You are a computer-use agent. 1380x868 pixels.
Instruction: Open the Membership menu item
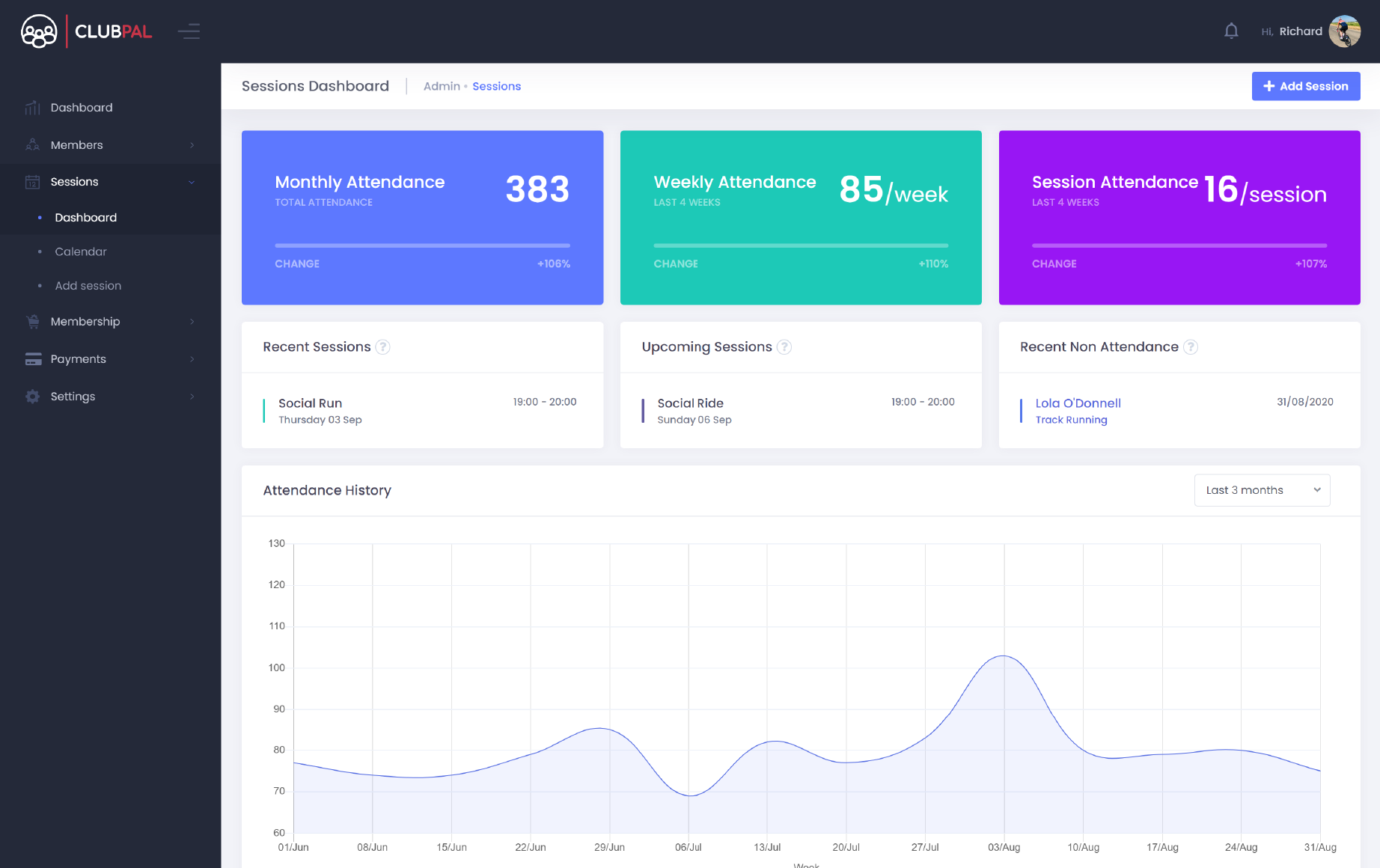[110, 322]
